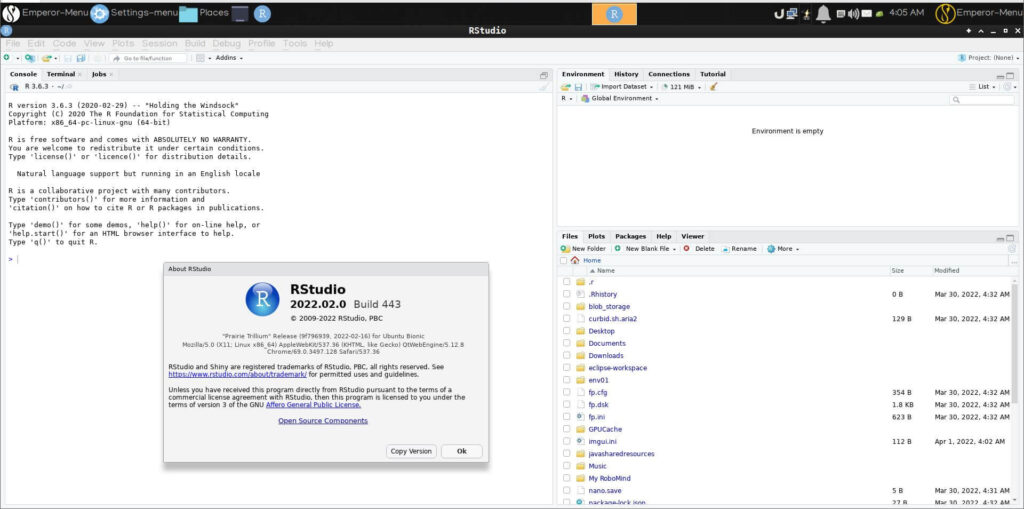Image resolution: width=1024 pixels, height=509 pixels.
Task: Click the mail envelope icon in system tray
Action: 867,13
